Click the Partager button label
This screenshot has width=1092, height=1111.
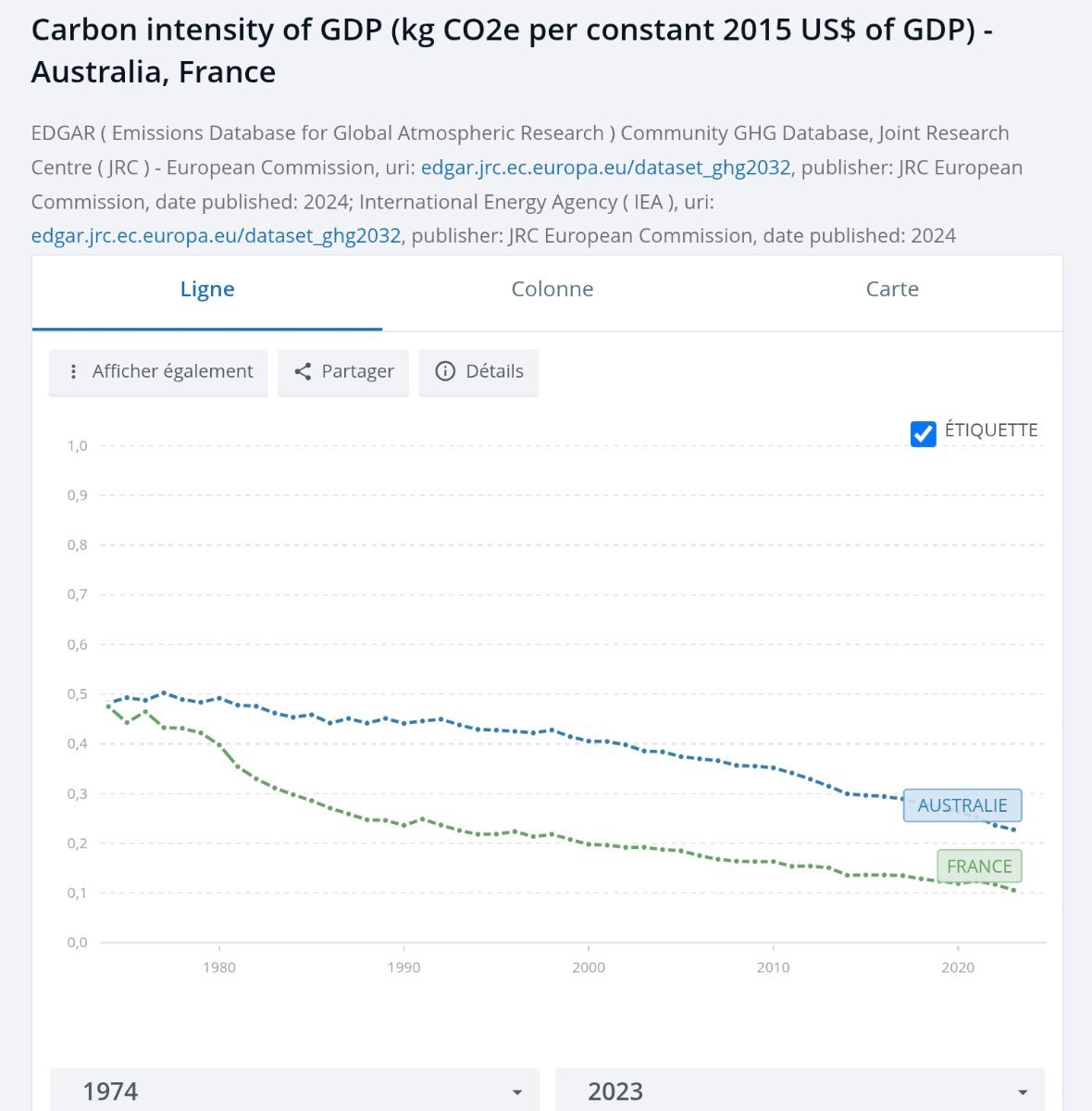point(357,372)
